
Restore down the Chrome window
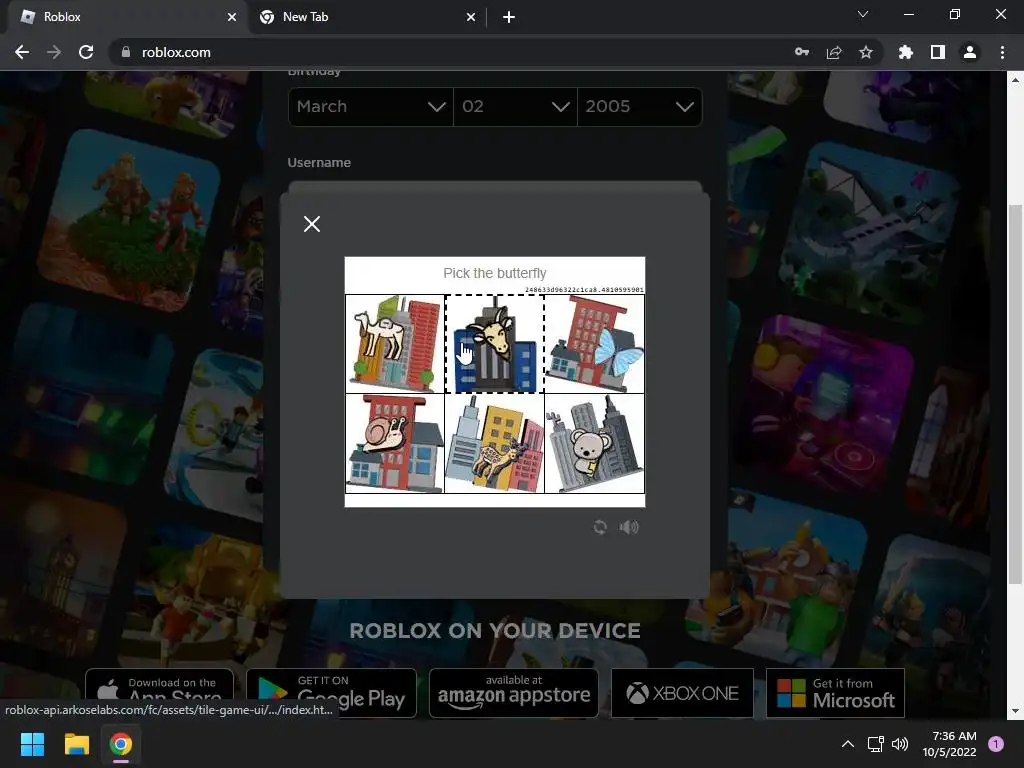click(x=955, y=14)
